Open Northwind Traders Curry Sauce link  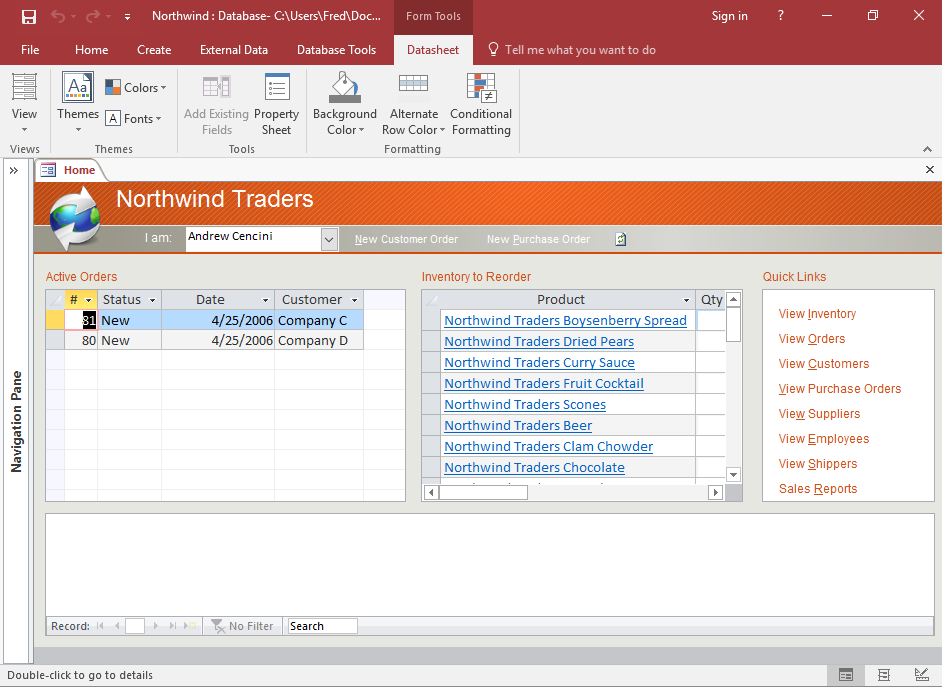[x=539, y=363]
